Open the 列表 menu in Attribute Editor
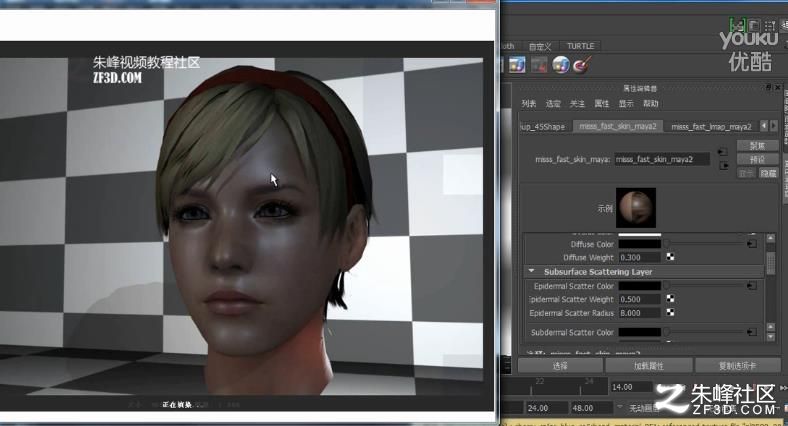 pyautogui.click(x=528, y=103)
